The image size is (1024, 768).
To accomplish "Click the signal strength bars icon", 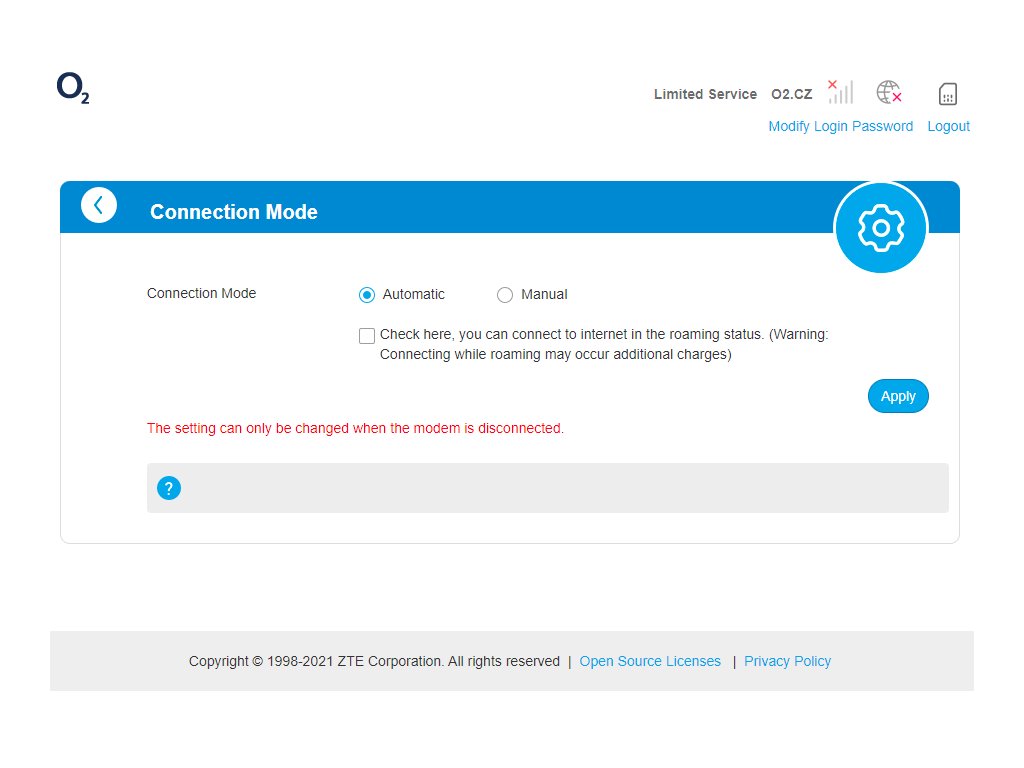I will [x=840, y=92].
